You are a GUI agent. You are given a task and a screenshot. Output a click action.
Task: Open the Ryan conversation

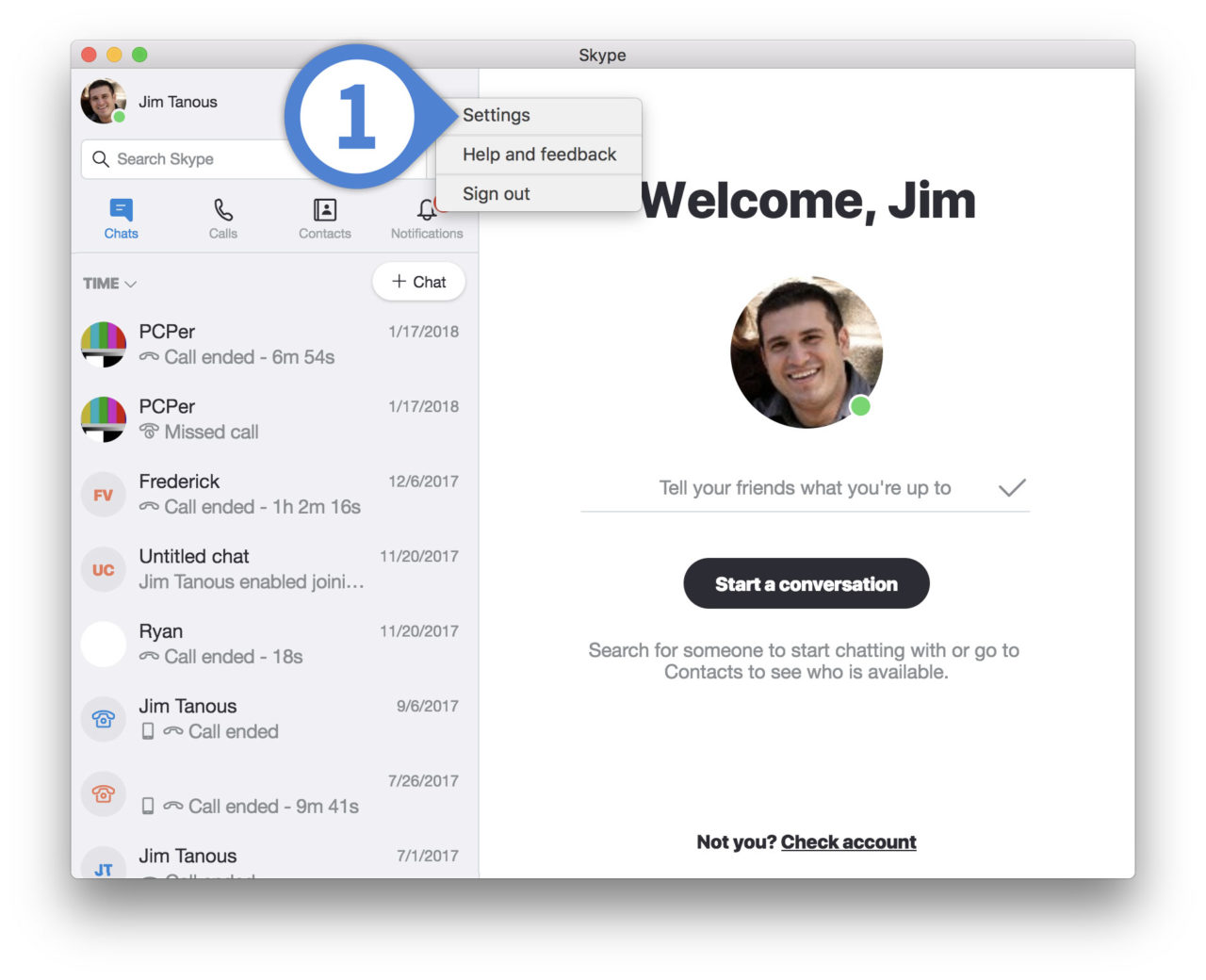pyautogui.click(x=274, y=644)
